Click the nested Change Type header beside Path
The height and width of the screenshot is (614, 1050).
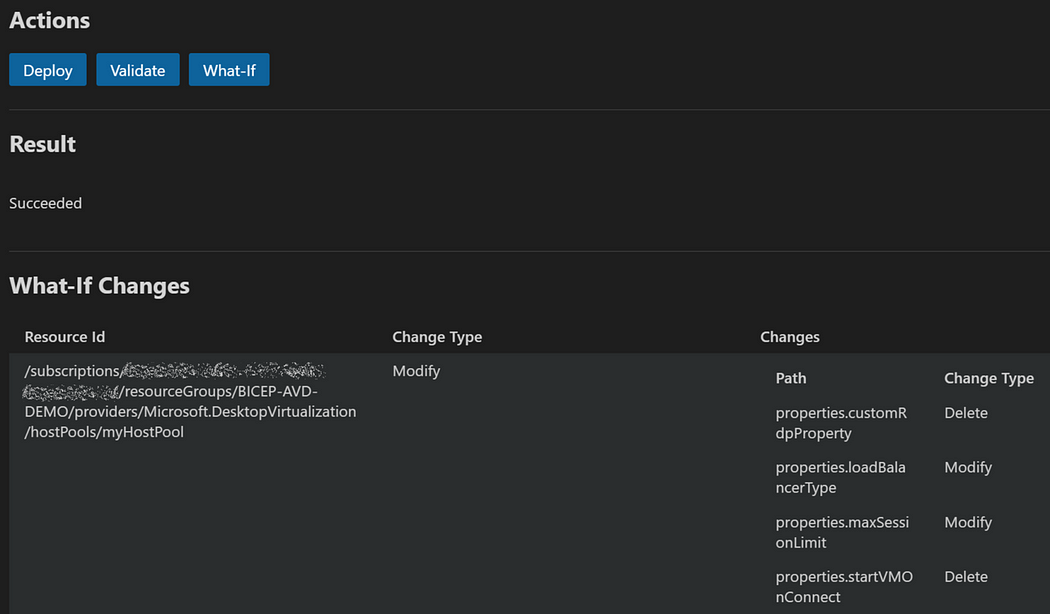point(988,378)
